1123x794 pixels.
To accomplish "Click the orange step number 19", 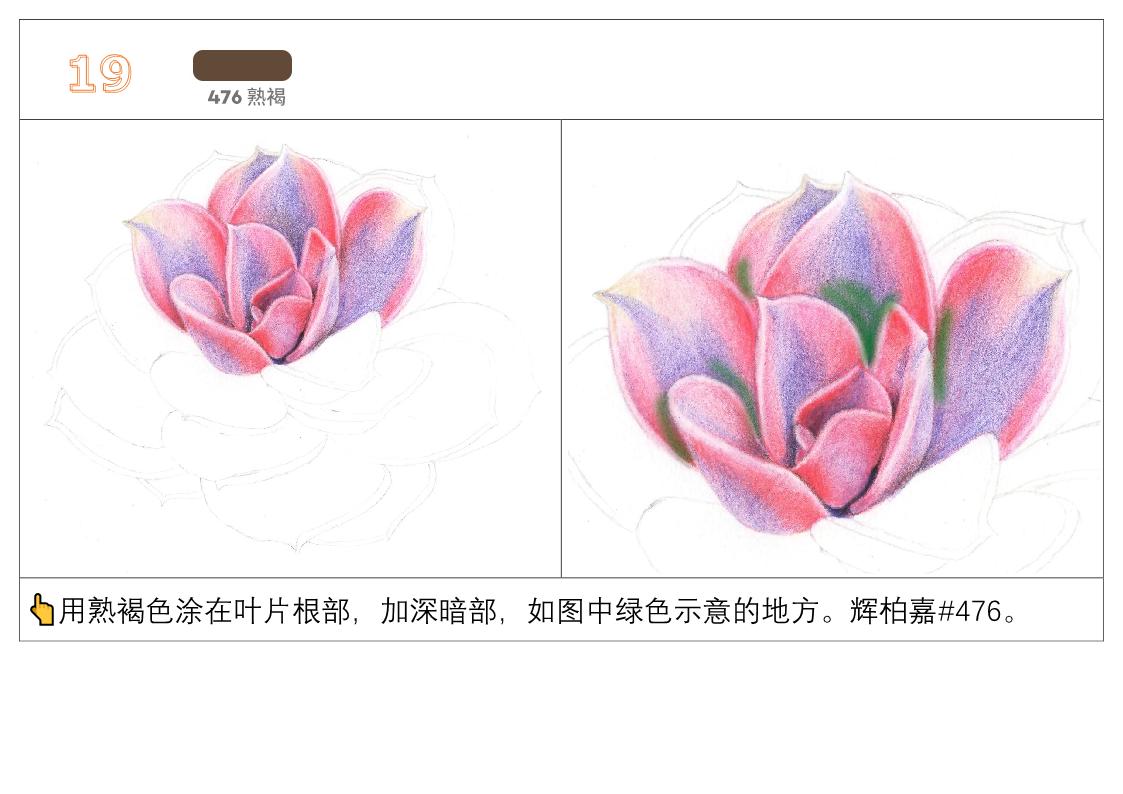I will click(x=100, y=73).
